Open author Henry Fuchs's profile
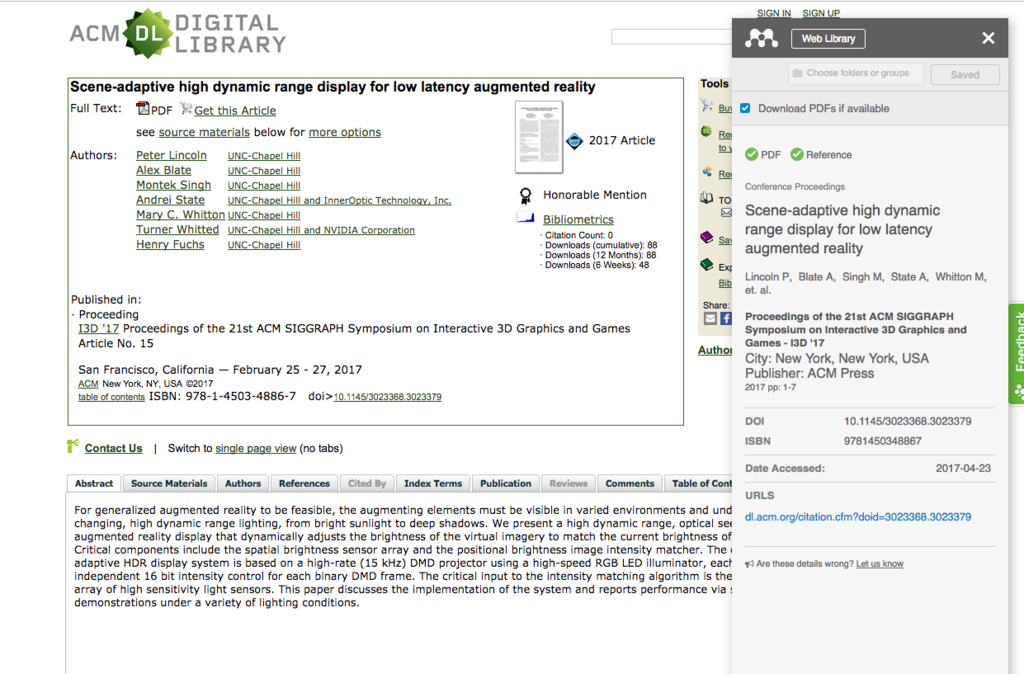The width and height of the screenshot is (1024, 674). coord(170,244)
